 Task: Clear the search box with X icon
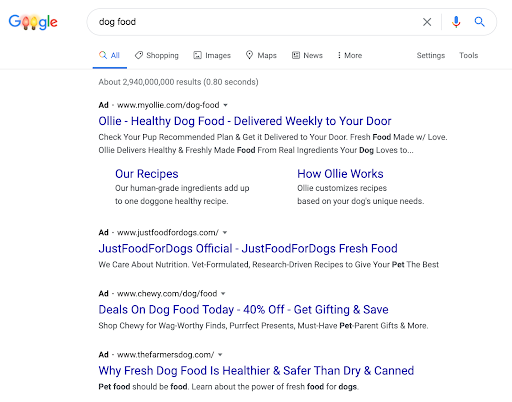pyautogui.click(x=427, y=22)
